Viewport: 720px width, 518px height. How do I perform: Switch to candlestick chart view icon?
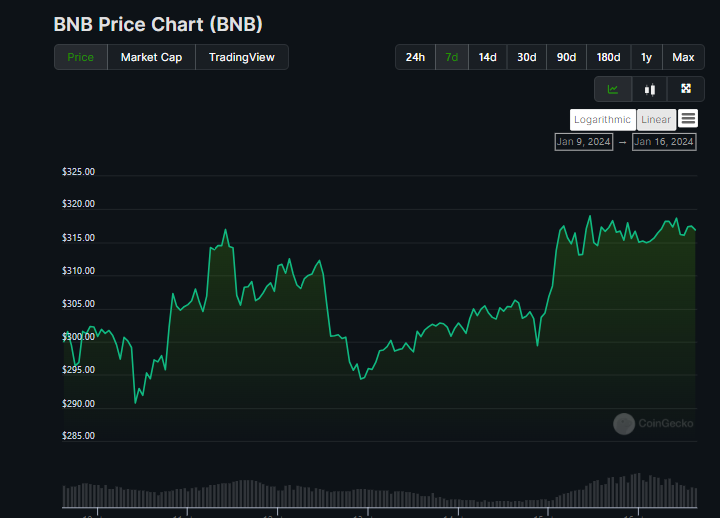(x=649, y=89)
